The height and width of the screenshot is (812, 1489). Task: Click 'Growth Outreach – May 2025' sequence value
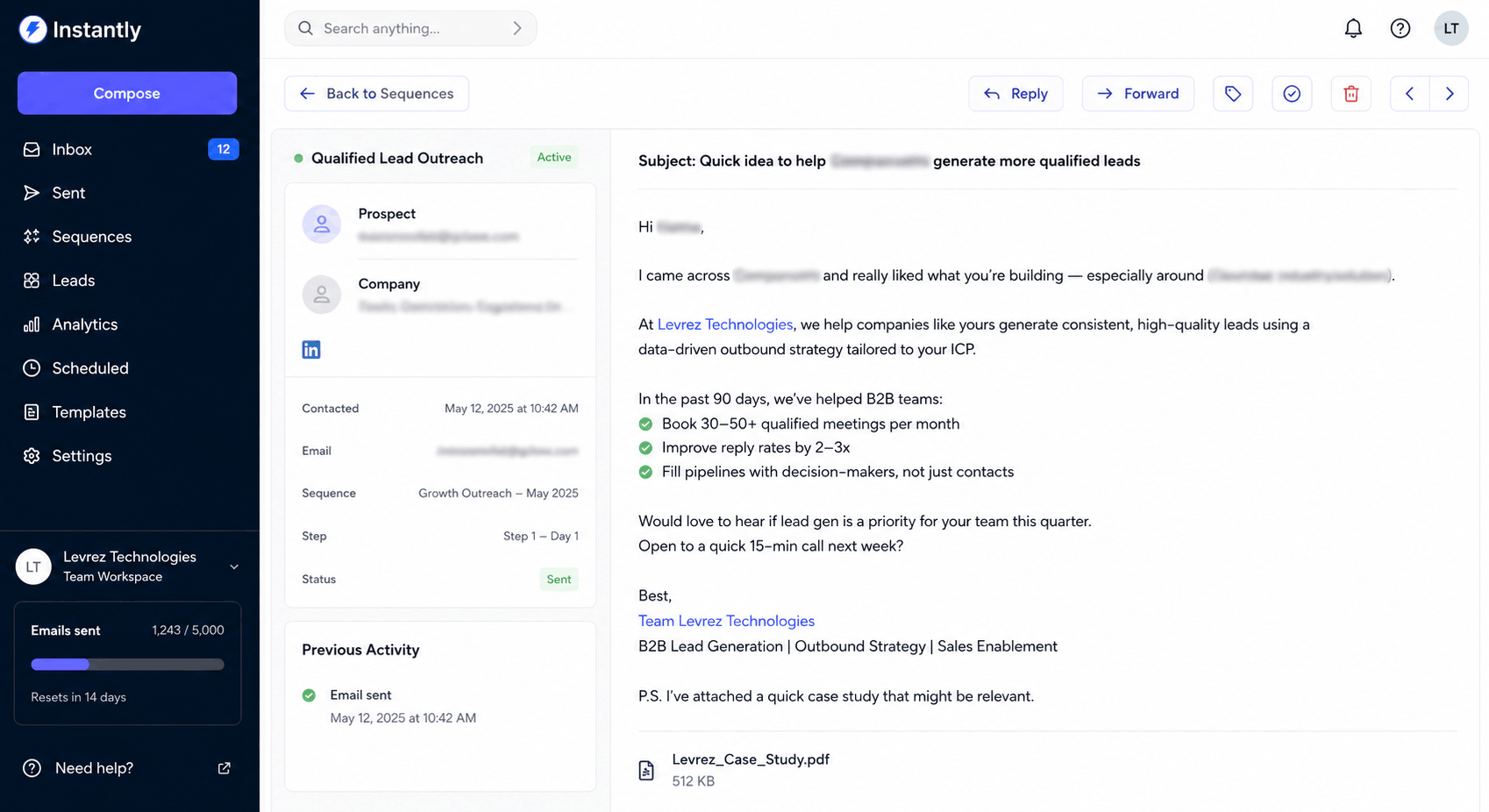(498, 494)
